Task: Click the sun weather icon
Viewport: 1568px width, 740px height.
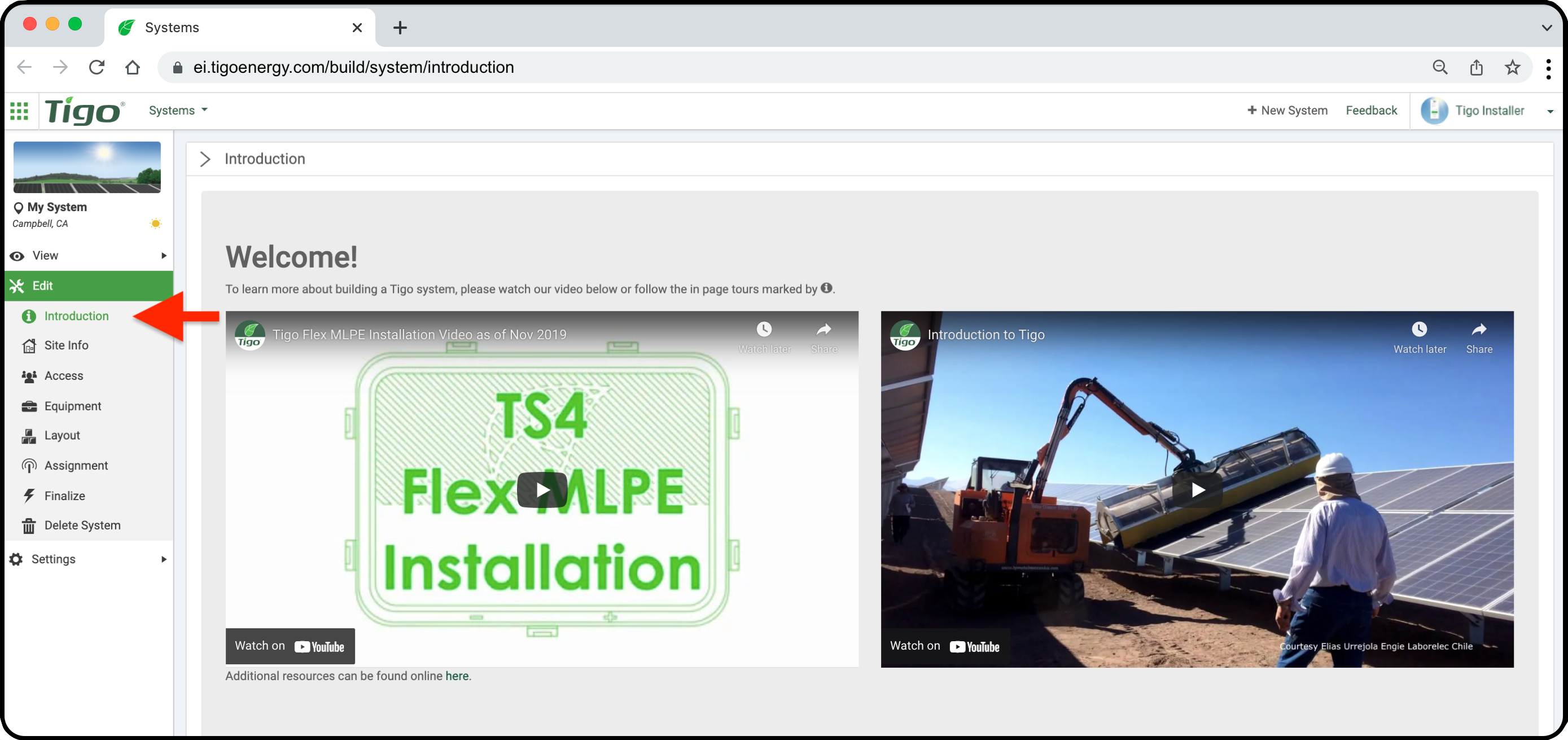Action: click(156, 224)
